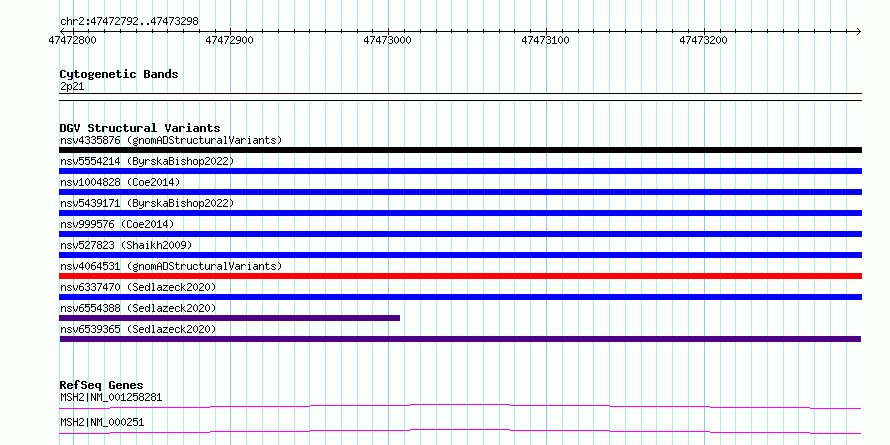Click ruler position 47473100

click(545, 40)
